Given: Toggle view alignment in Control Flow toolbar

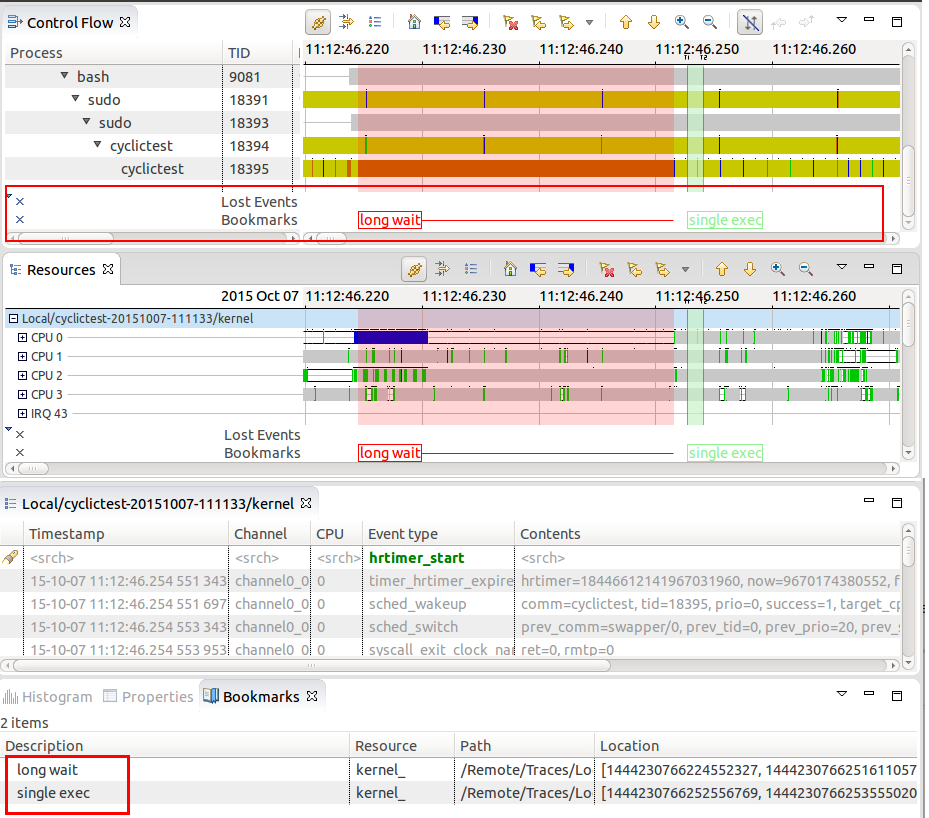Looking at the screenshot, I should [x=344, y=22].
